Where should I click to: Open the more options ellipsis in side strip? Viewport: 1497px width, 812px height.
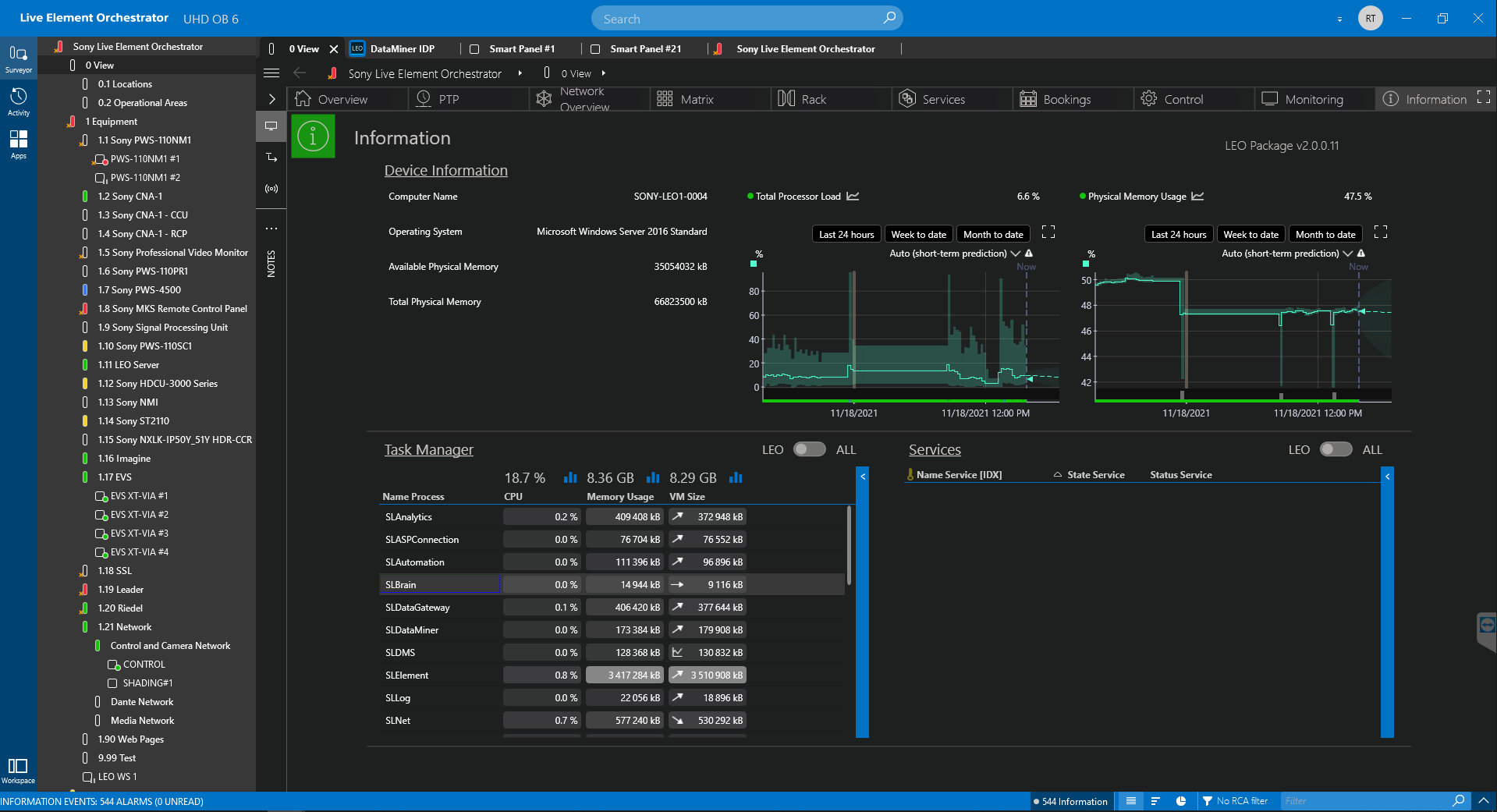[x=271, y=229]
